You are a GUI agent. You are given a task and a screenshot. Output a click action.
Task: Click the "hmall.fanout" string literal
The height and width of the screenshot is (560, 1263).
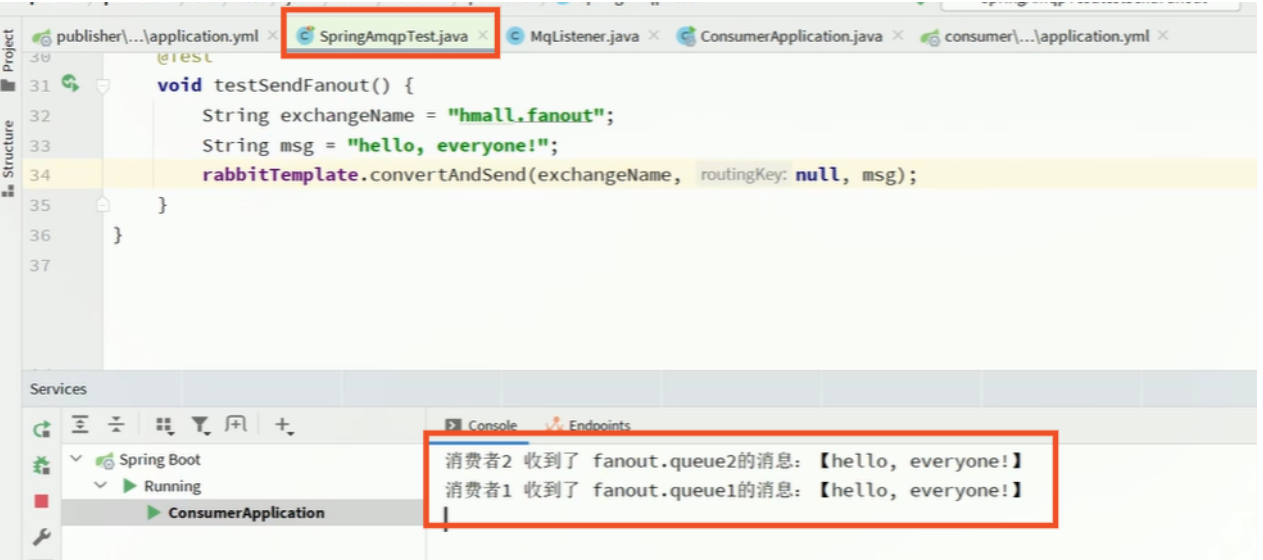coord(527,116)
